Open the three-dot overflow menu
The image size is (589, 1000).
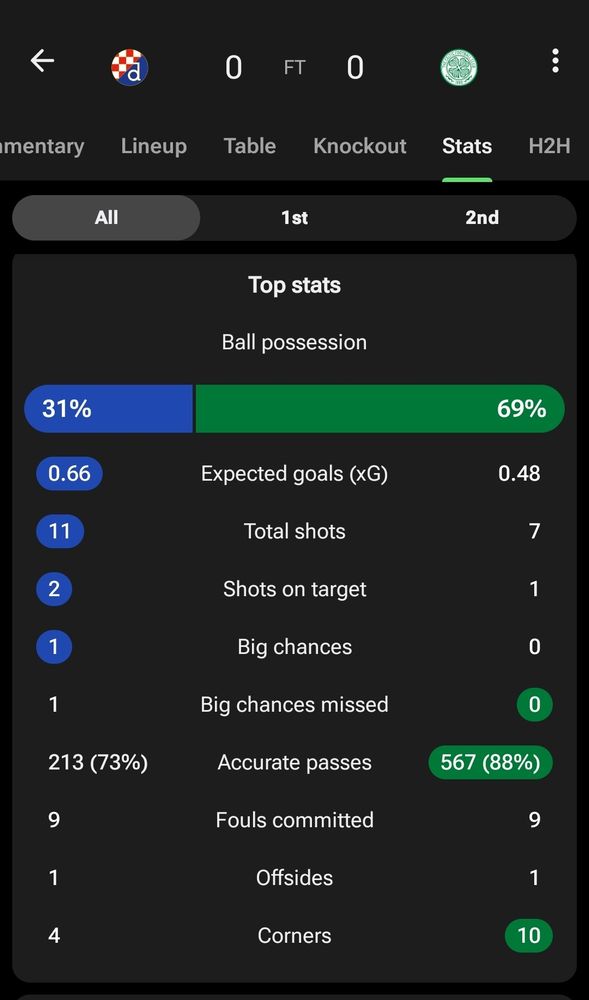pyautogui.click(x=555, y=61)
